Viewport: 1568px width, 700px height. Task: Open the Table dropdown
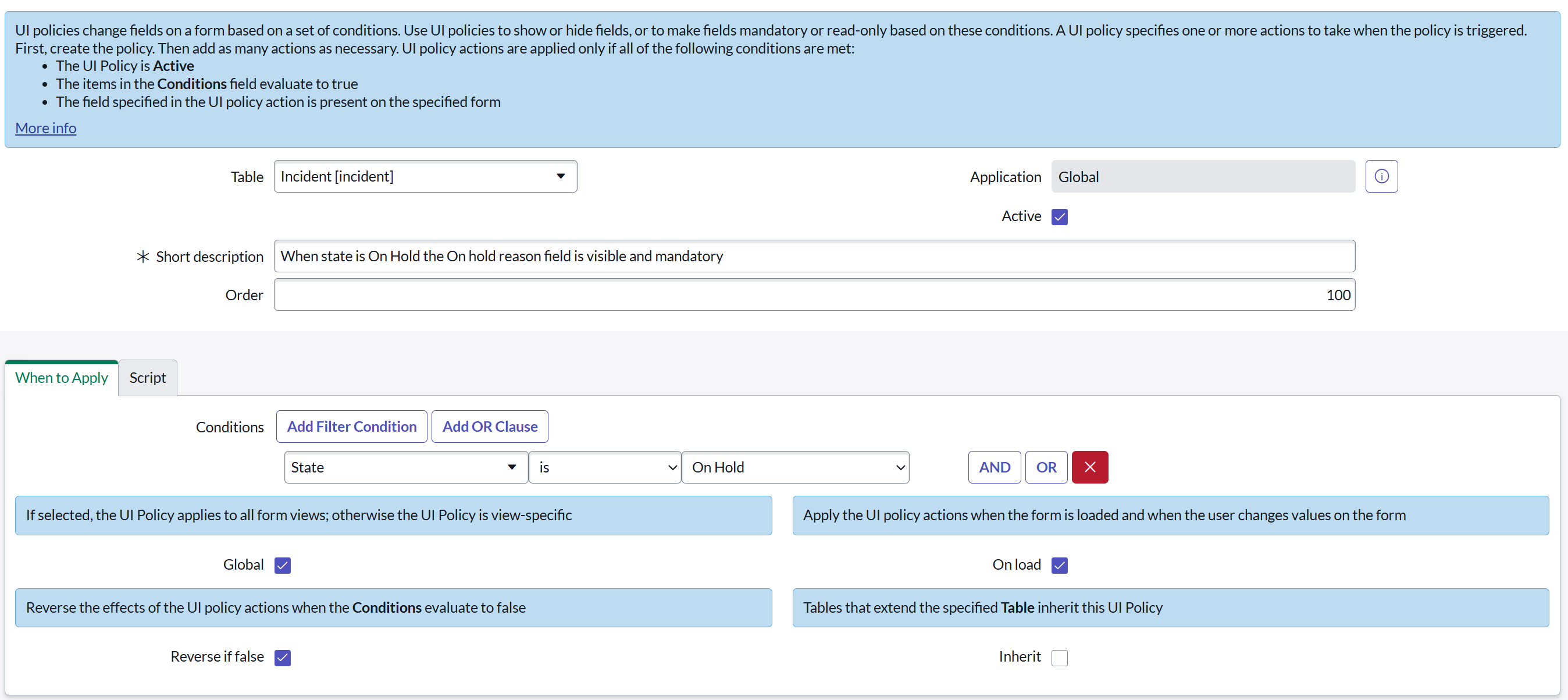pos(425,177)
